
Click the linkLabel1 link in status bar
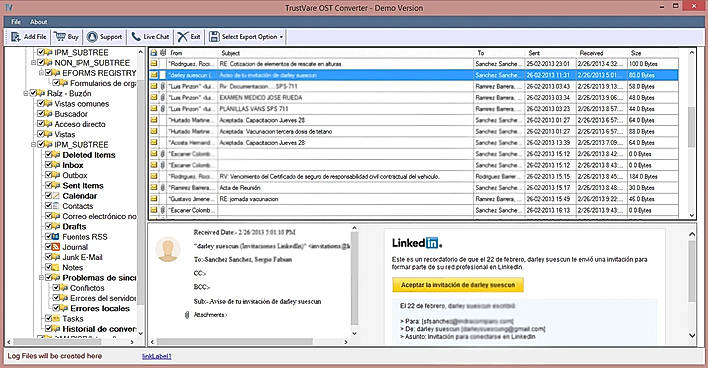pos(157,356)
